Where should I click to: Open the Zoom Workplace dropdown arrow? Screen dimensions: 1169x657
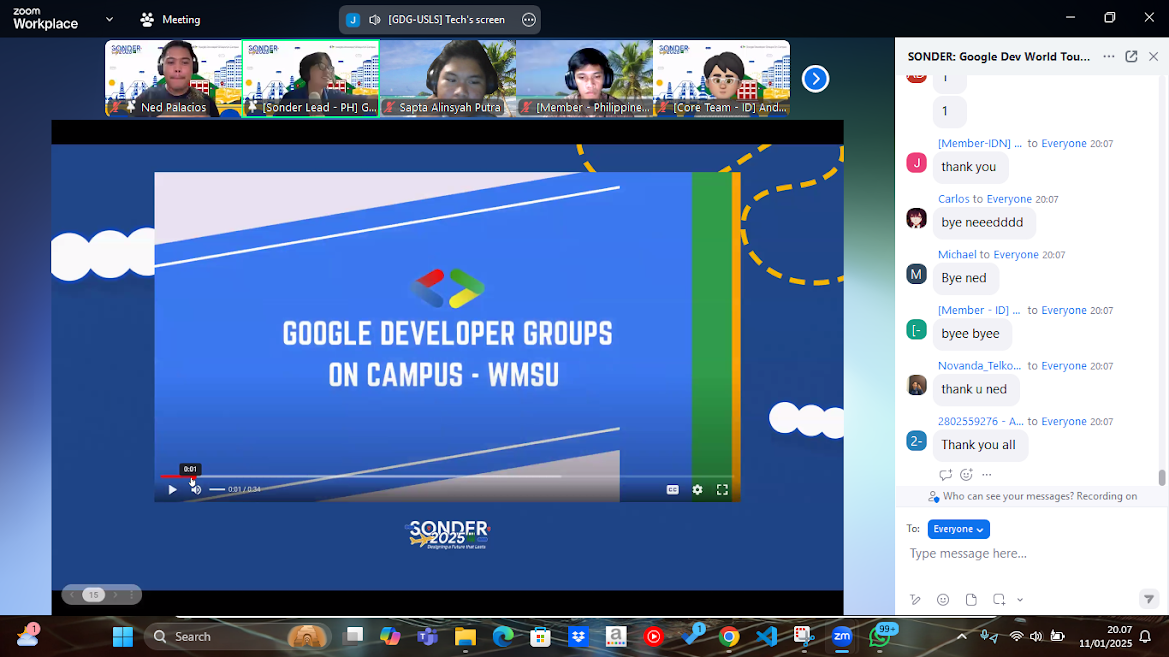pyautogui.click(x=110, y=19)
